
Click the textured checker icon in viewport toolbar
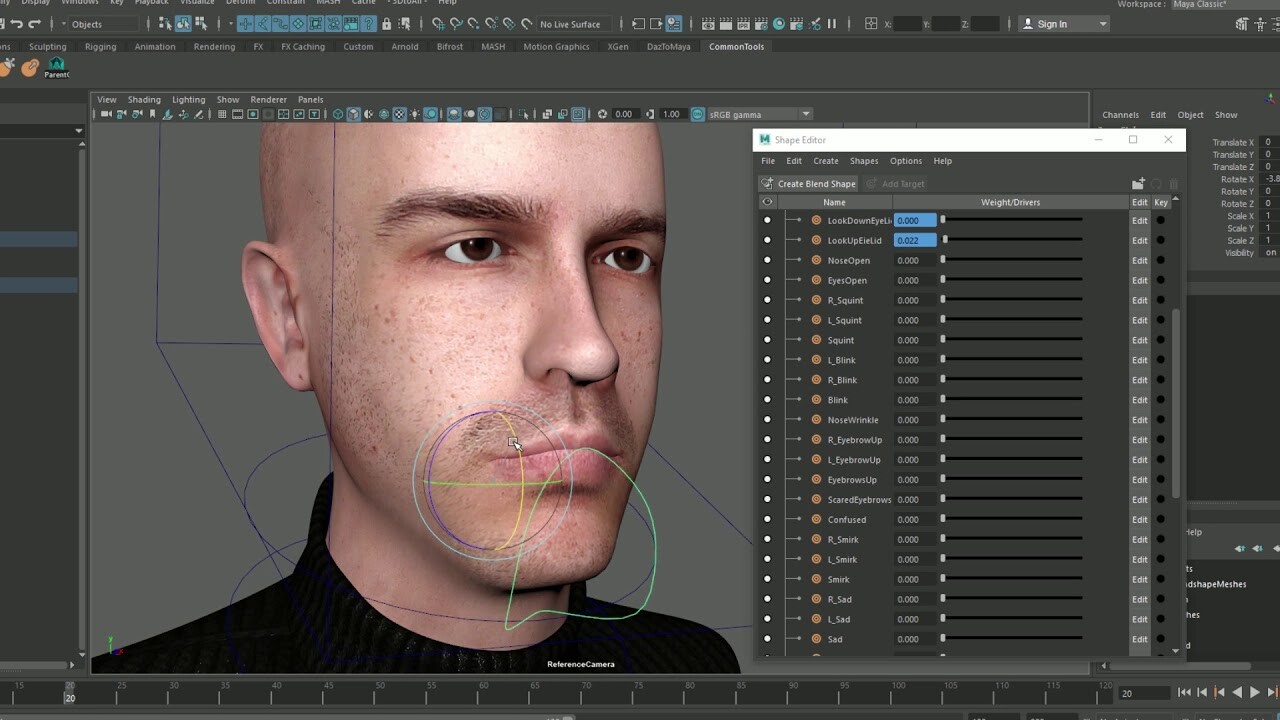(399, 114)
